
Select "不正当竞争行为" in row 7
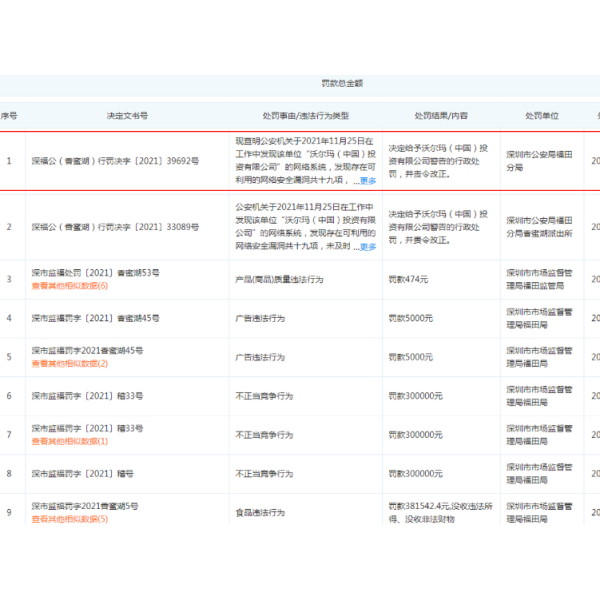point(264,435)
